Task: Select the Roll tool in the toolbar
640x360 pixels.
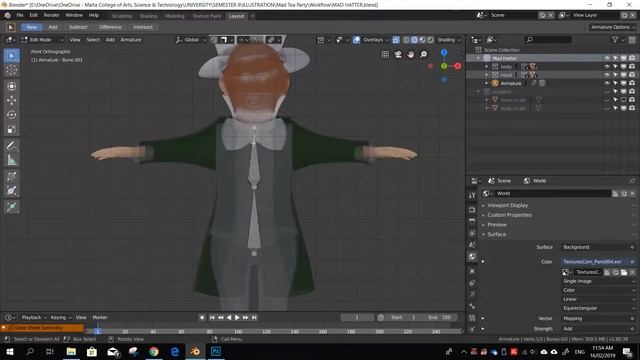Action: click(11, 176)
